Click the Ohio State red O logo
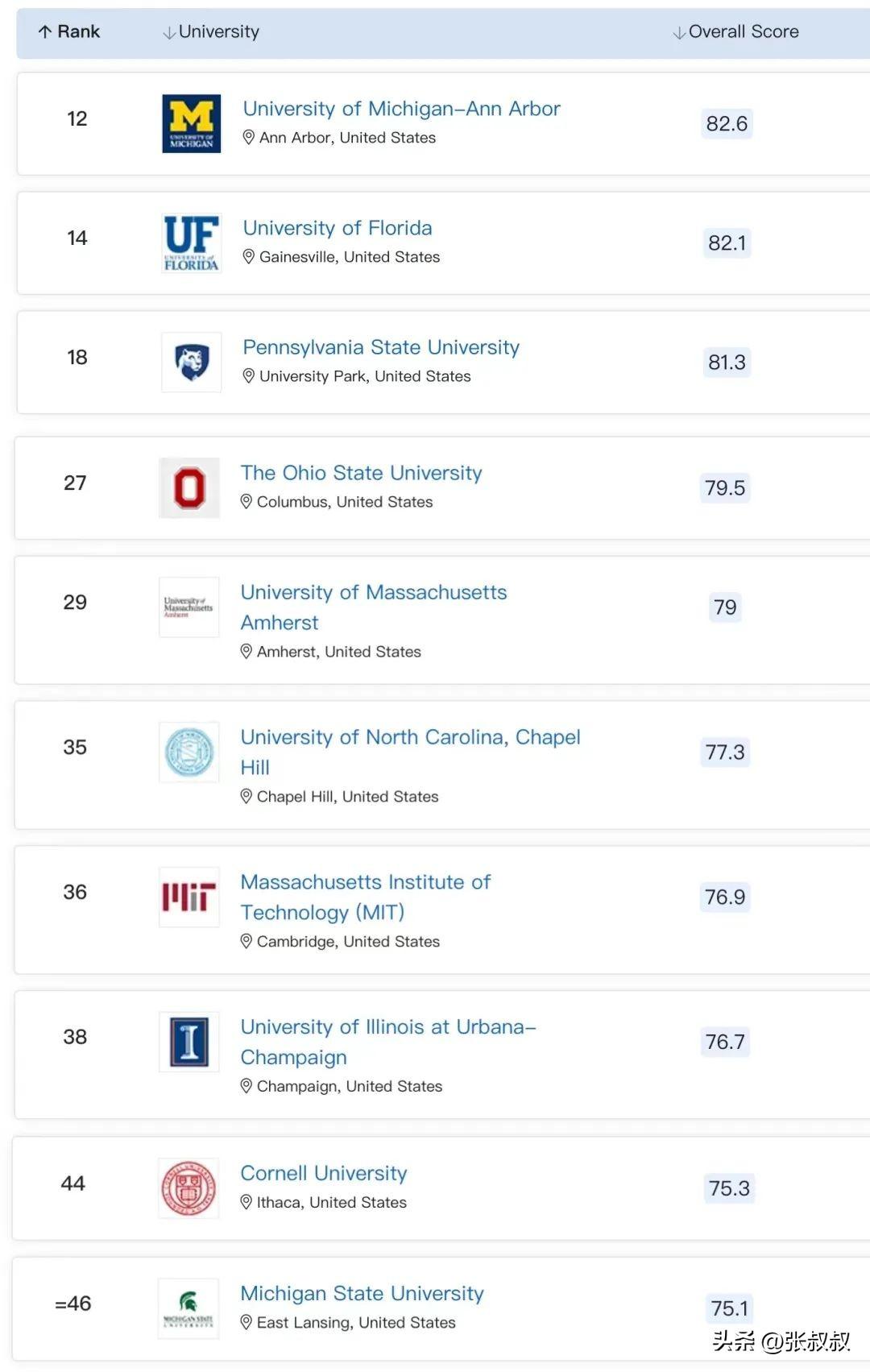870x1372 pixels. coord(189,487)
